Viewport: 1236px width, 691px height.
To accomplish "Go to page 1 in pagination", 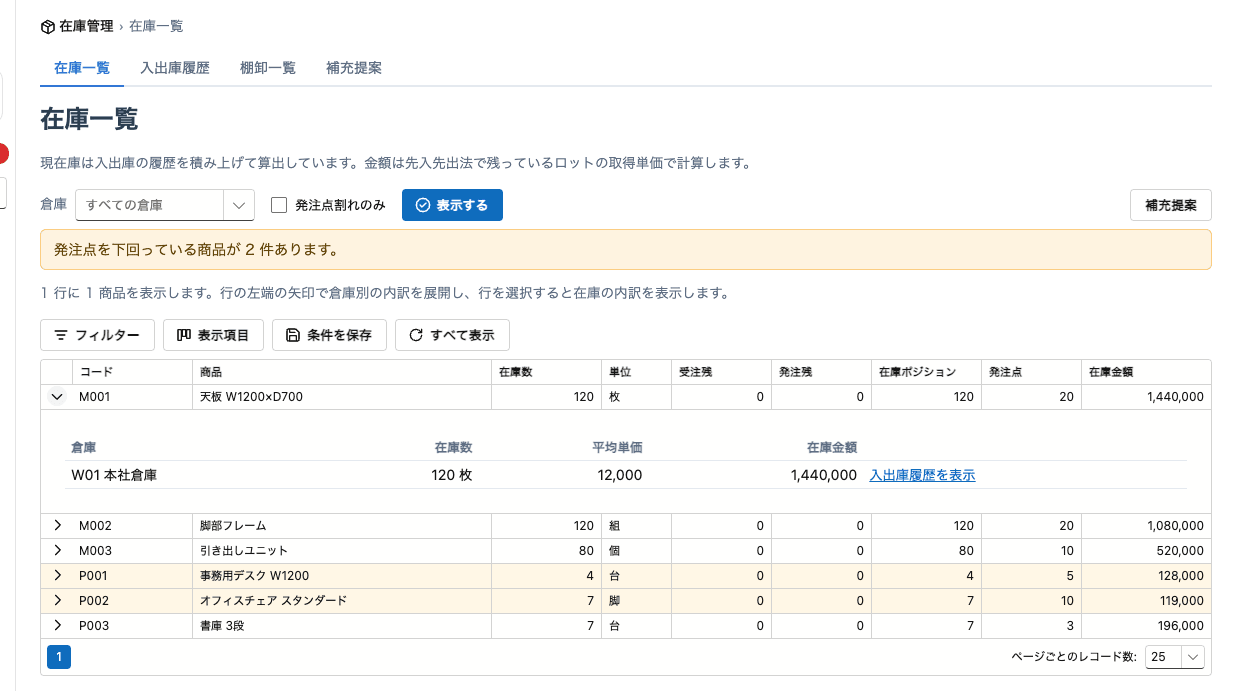I will 59,657.
